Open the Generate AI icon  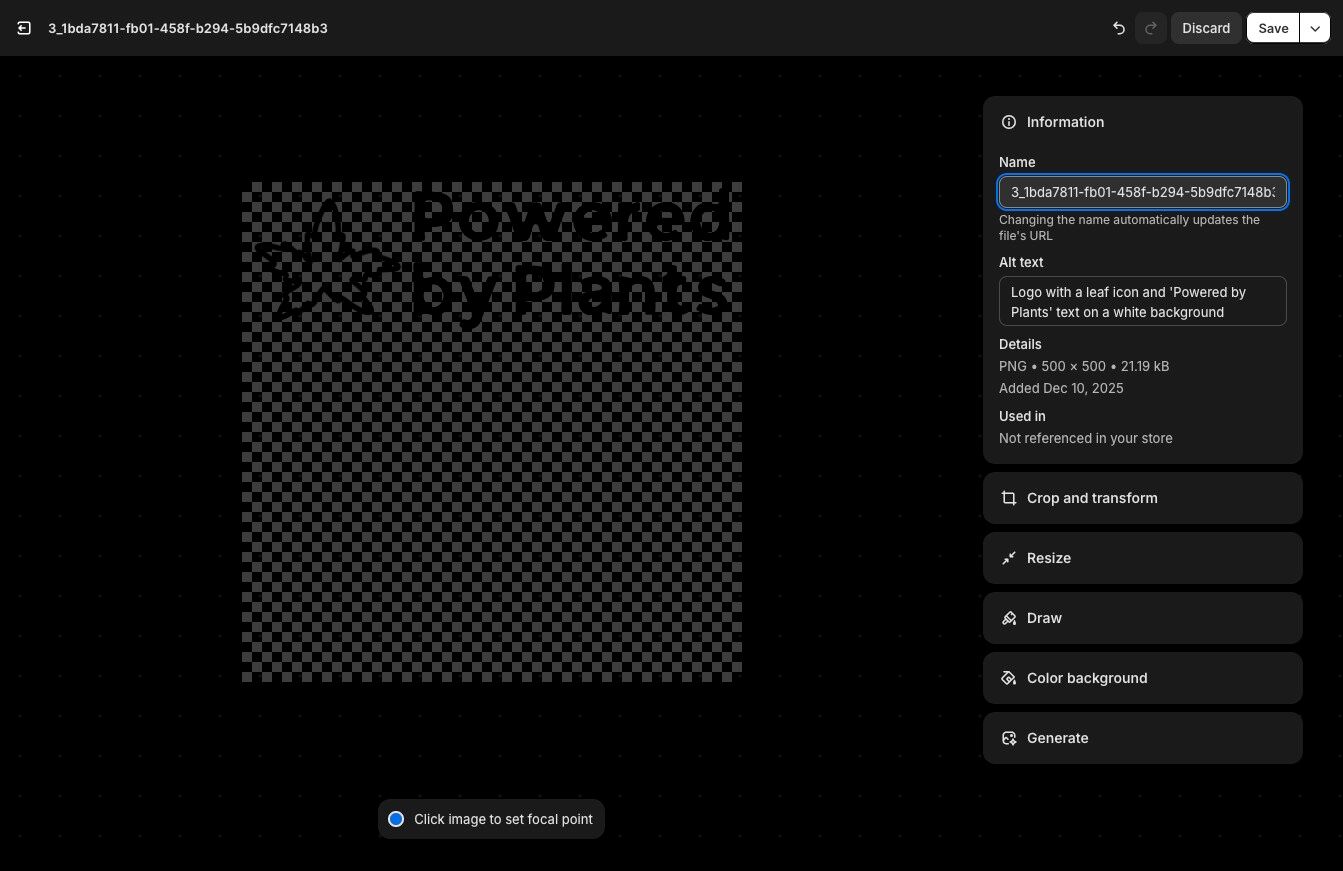click(1009, 738)
